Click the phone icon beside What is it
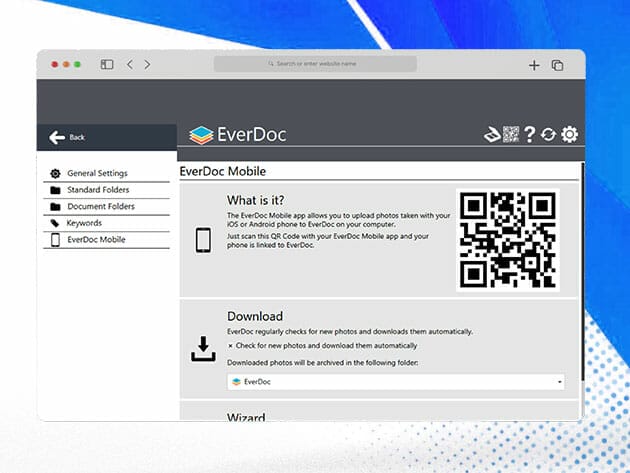This screenshot has height=473, width=630. click(x=203, y=240)
